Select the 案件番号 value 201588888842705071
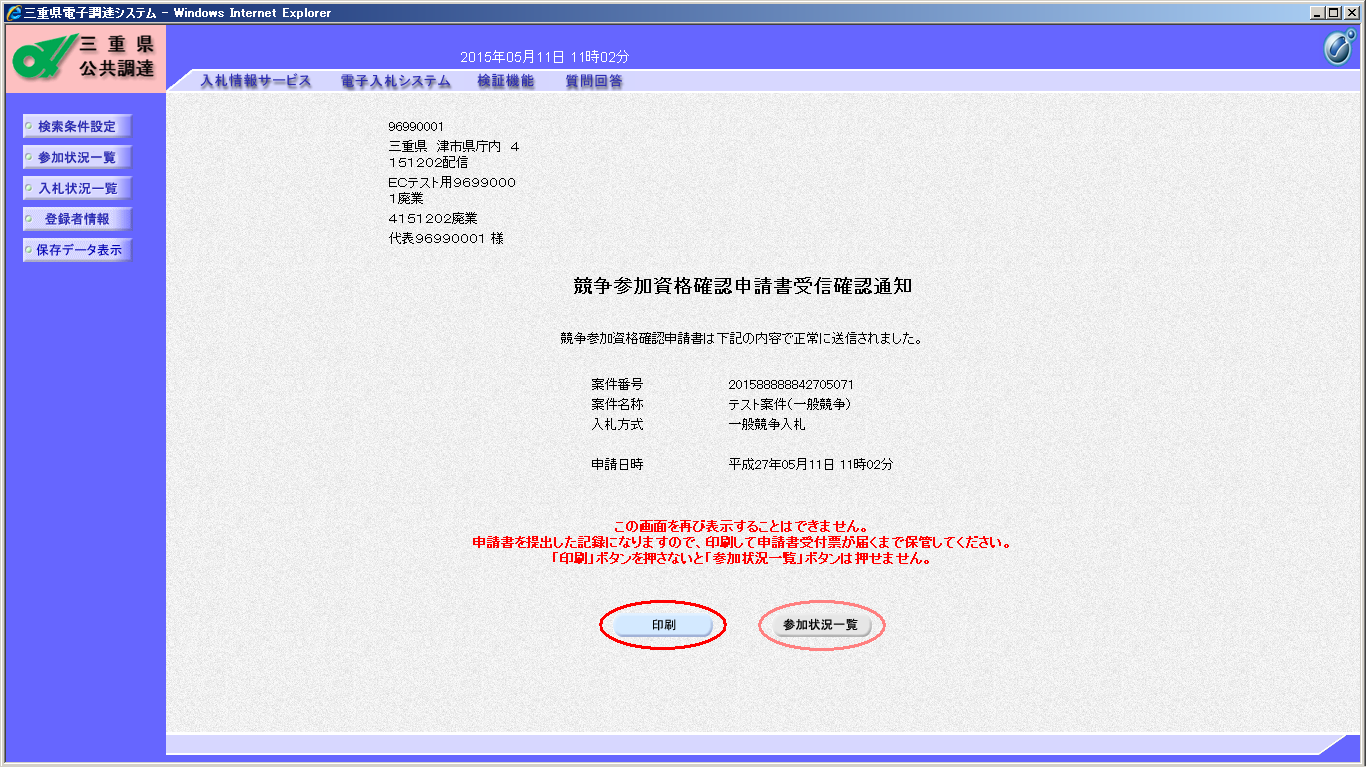The height and width of the screenshot is (768, 1366). [x=791, y=385]
